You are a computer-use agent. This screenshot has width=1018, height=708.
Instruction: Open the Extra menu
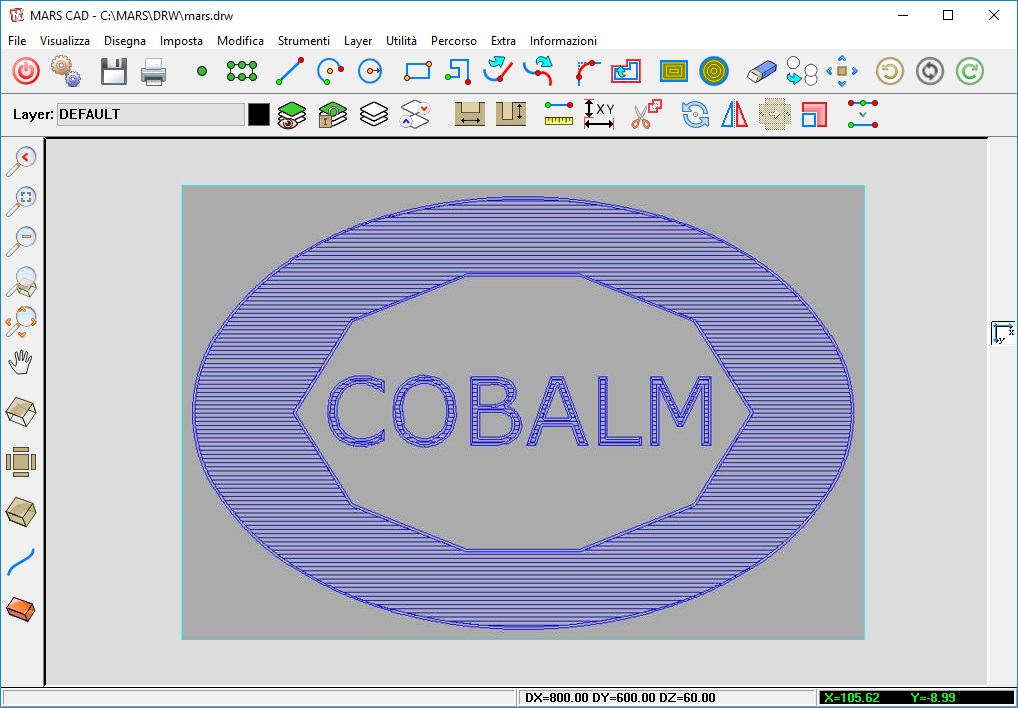pos(503,40)
